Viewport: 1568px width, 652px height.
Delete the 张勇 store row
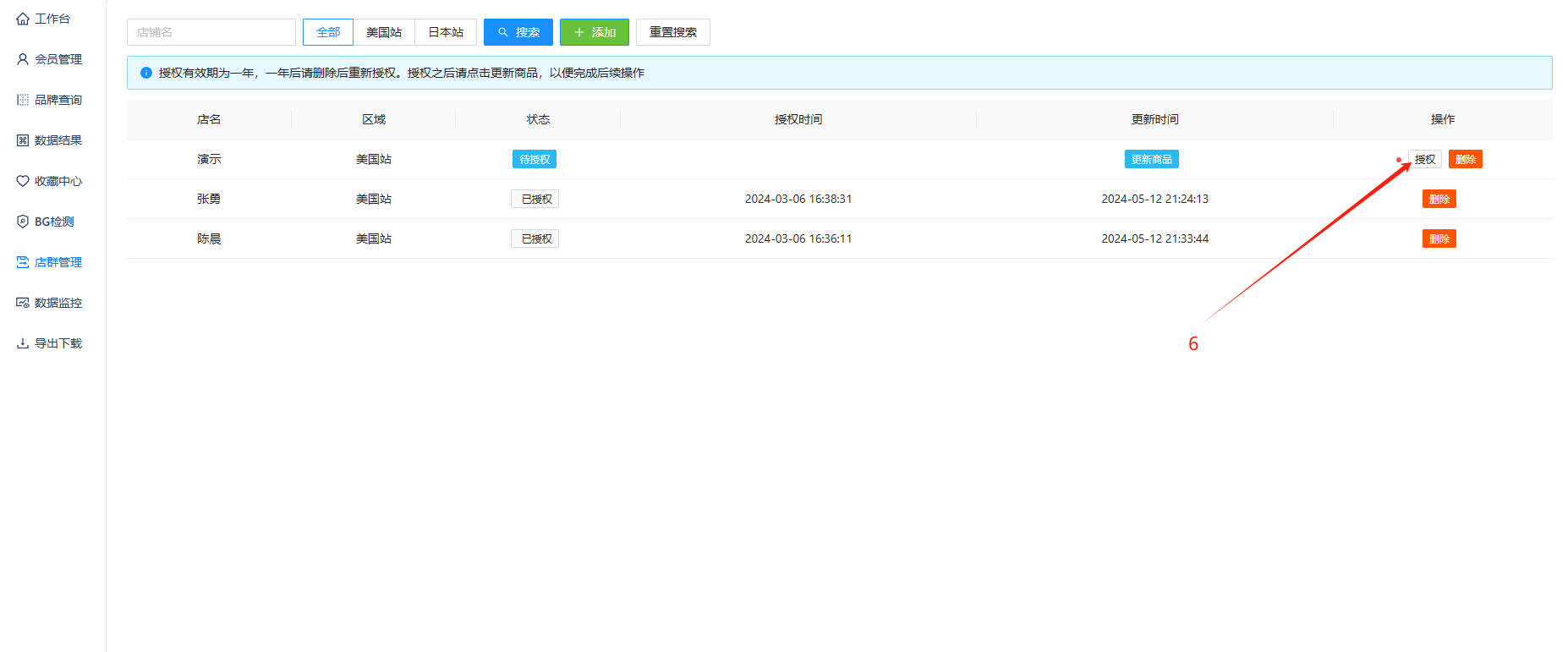(x=1439, y=199)
